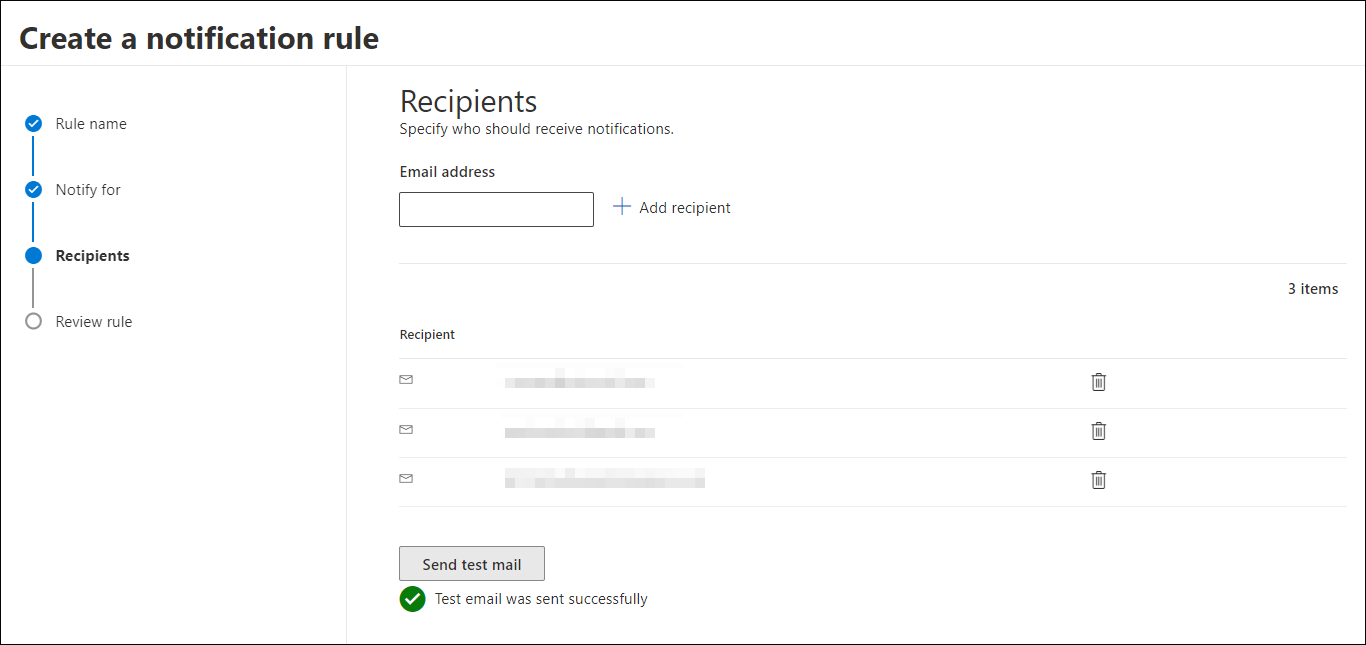Click the green success checkmark icon

(x=412, y=599)
